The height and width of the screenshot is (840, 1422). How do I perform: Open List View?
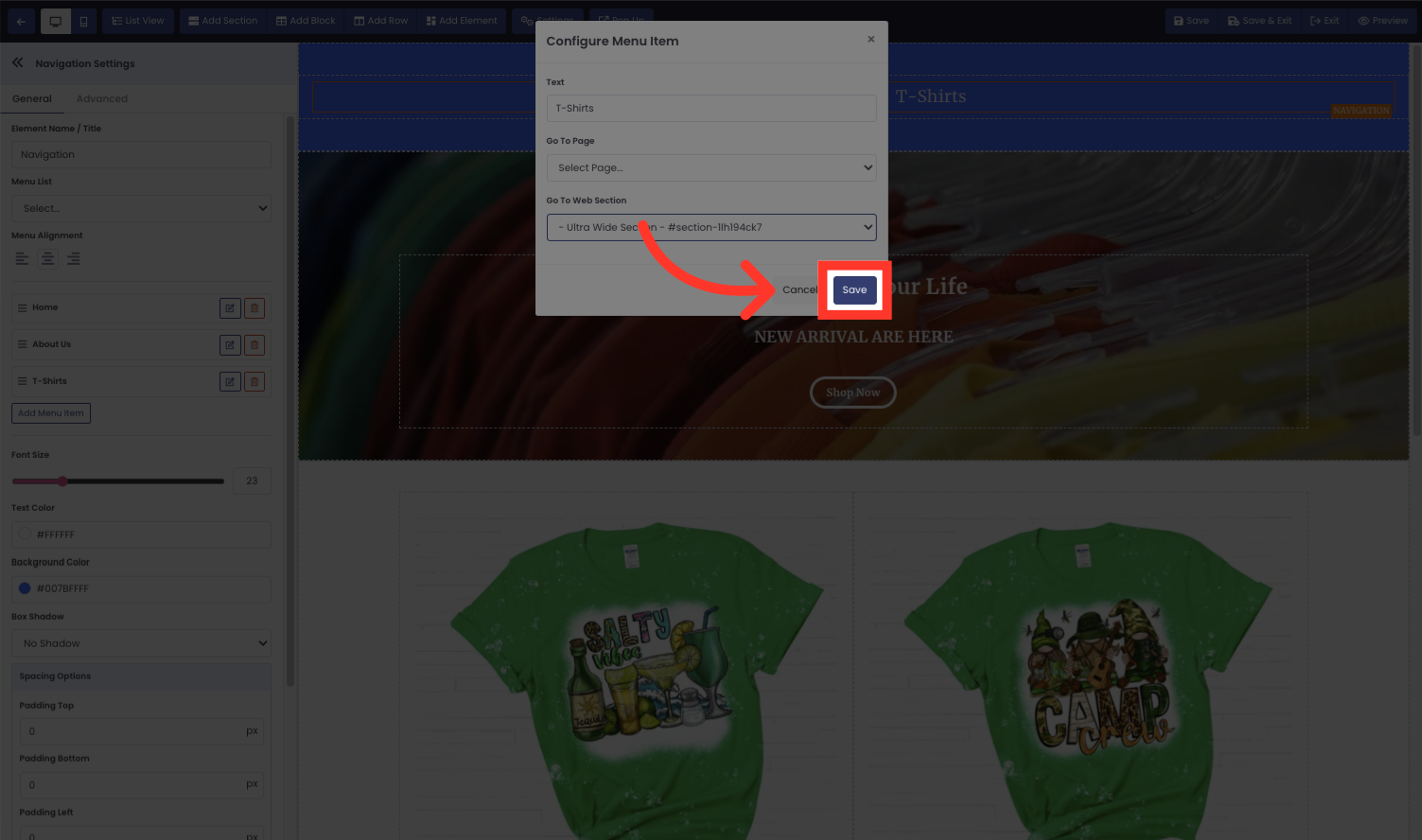point(138,21)
